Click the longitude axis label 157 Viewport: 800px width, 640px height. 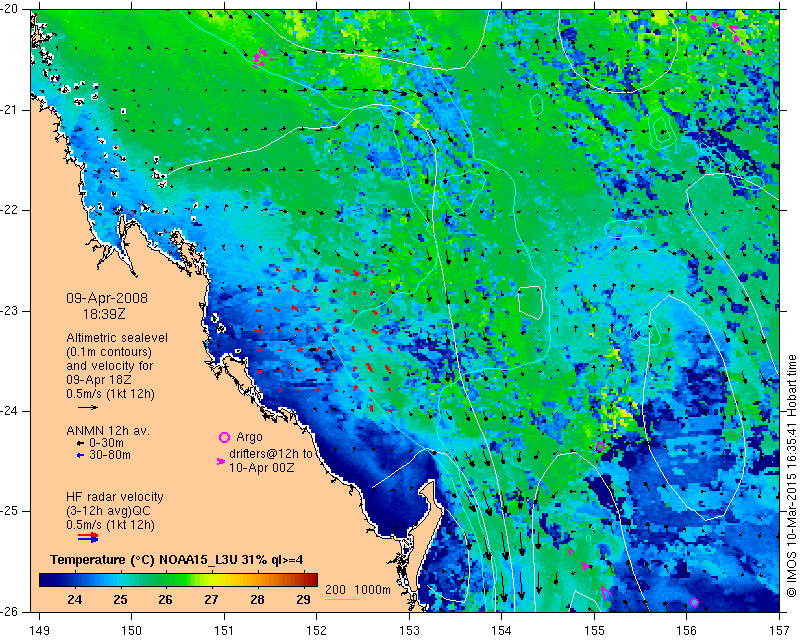click(780, 630)
